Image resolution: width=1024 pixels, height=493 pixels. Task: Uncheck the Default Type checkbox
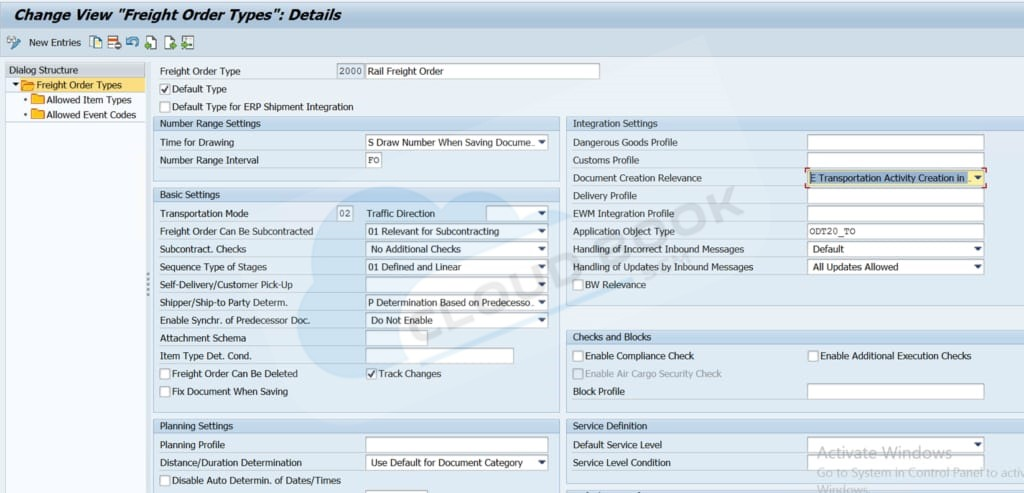[x=165, y=89]
